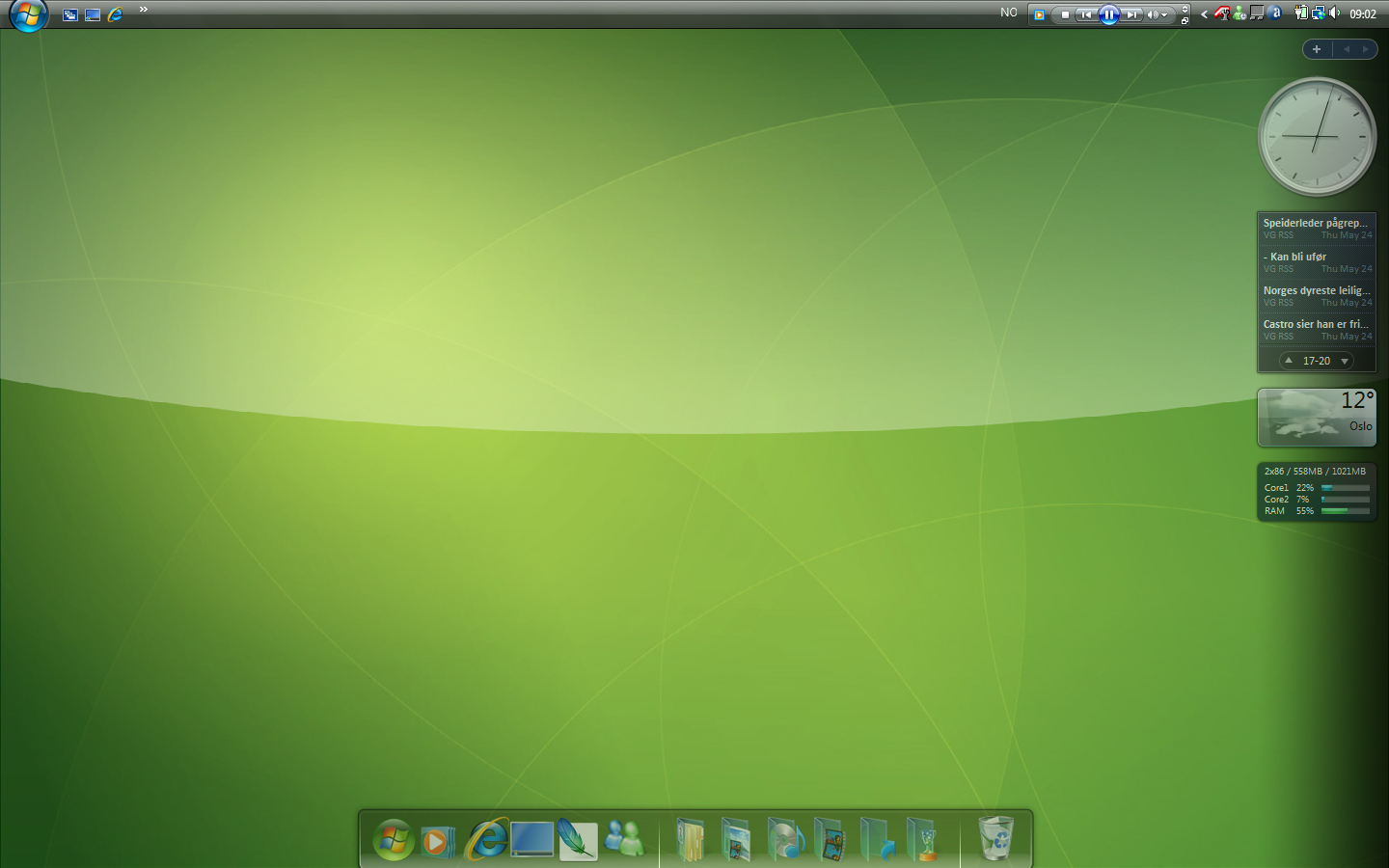The image size is (1389, 868).
Task: Open 'Castro sier han er fri...' headline
Action: click(x=1316, y=324)
